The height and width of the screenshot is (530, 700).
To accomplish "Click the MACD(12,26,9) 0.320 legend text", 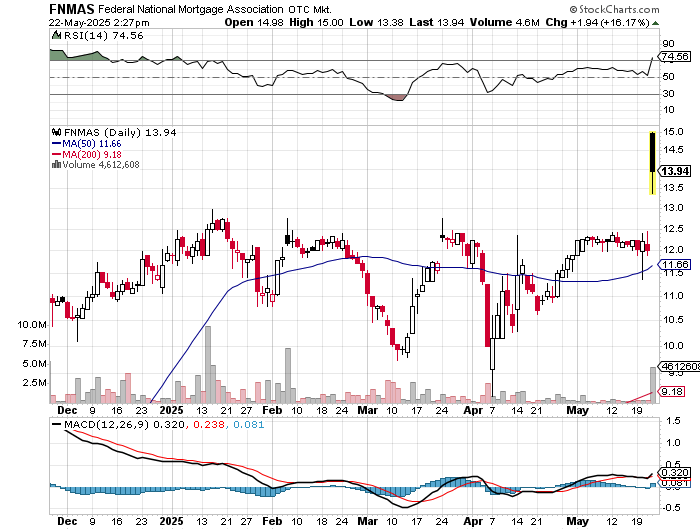I will [x=124, y=424].
